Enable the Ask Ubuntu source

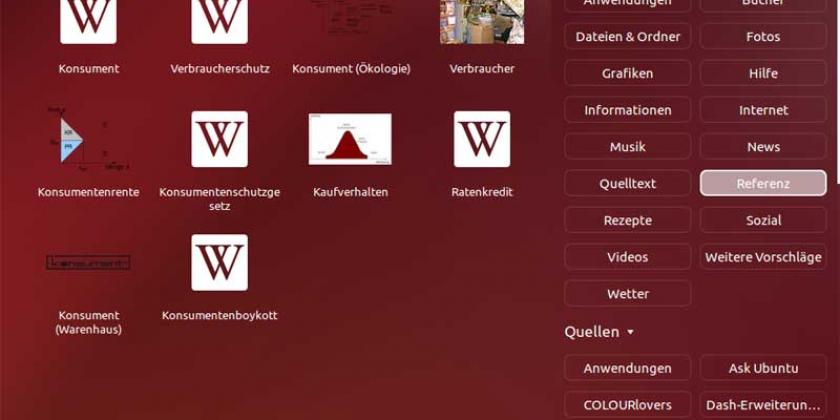tap(763, 368)
